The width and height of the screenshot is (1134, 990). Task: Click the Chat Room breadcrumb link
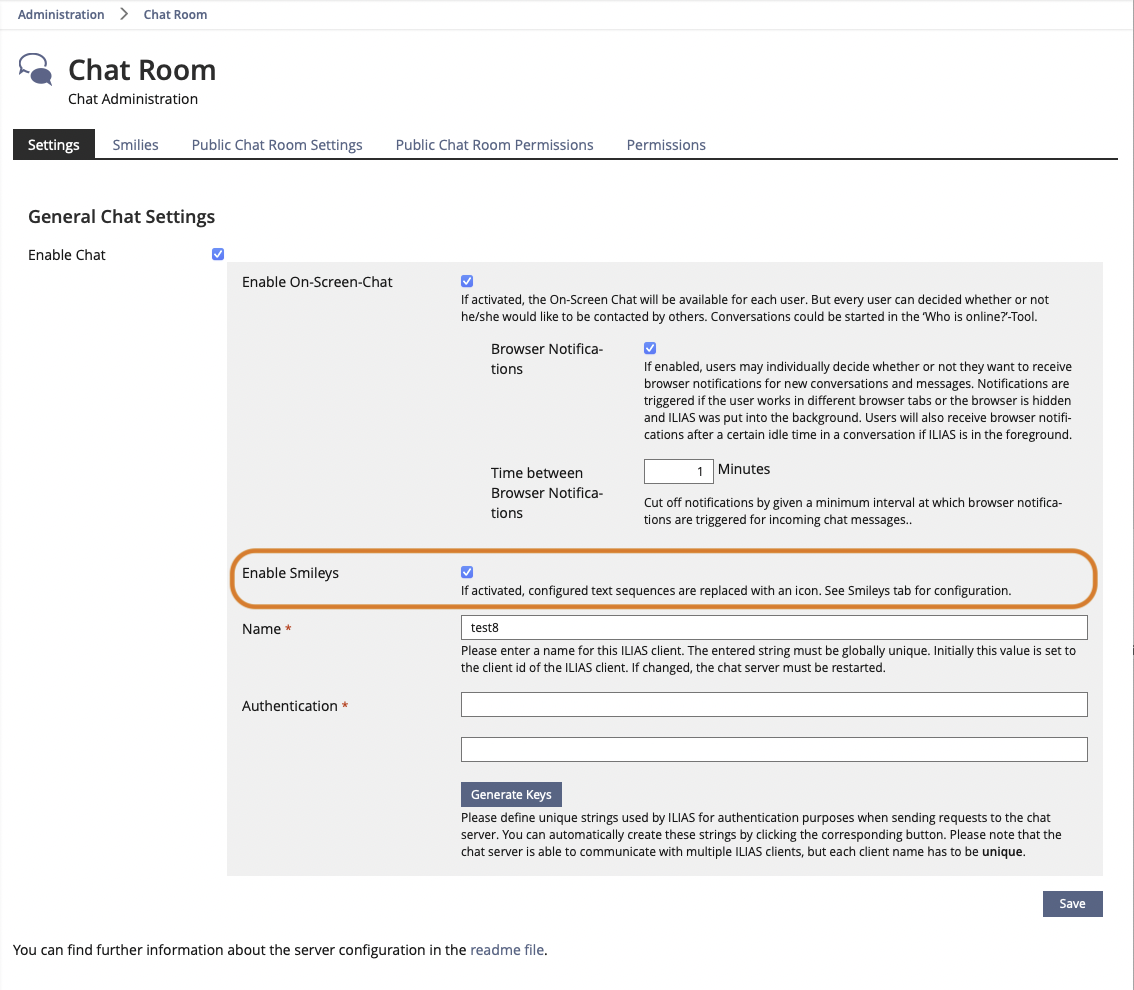[175, 15]
